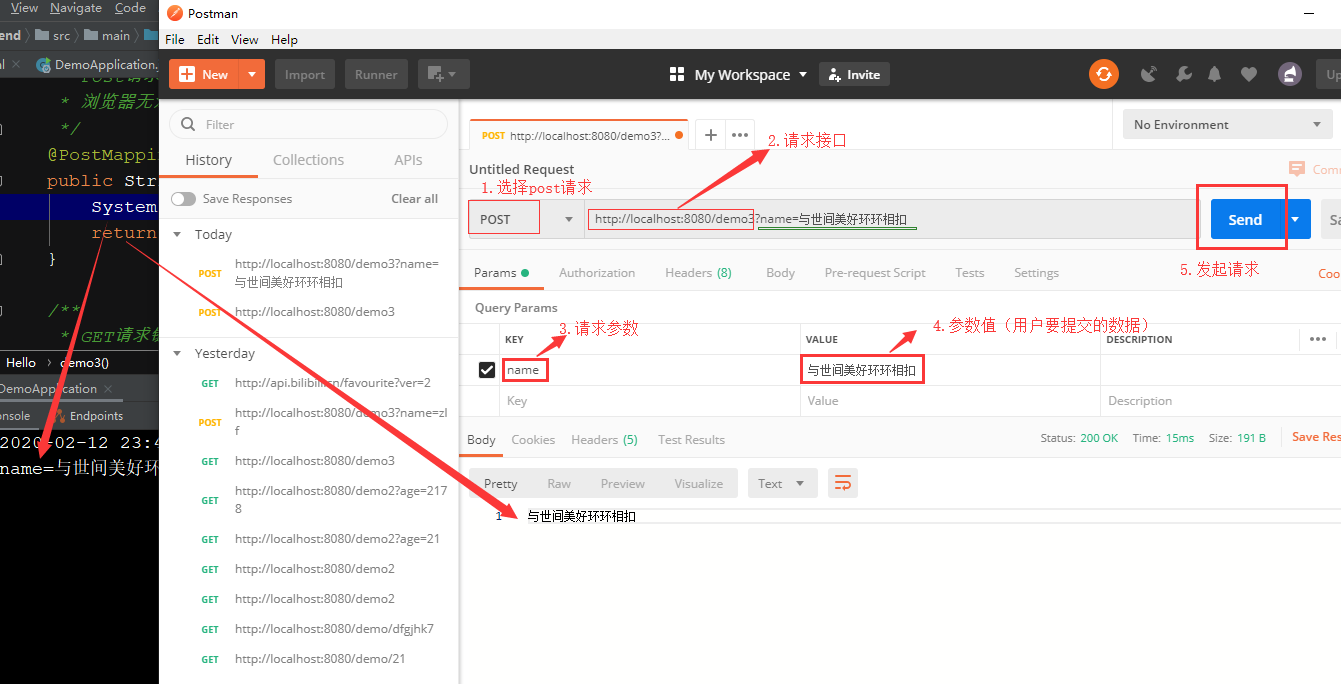Select the Pretty response view

click(x=501, y=484)
